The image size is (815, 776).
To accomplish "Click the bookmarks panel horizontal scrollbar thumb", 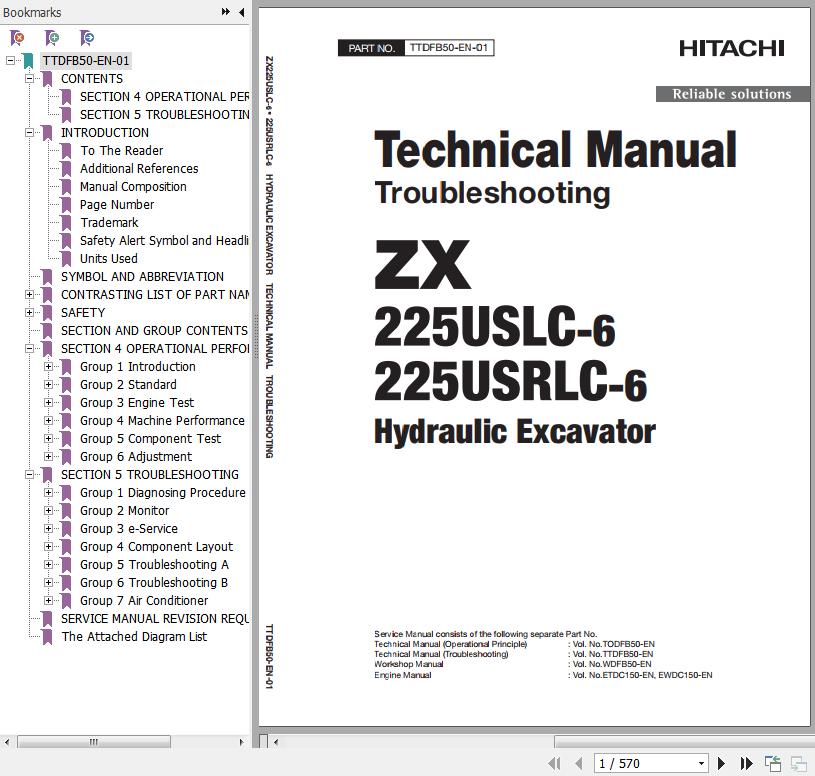I will click(x=94, y=742).
